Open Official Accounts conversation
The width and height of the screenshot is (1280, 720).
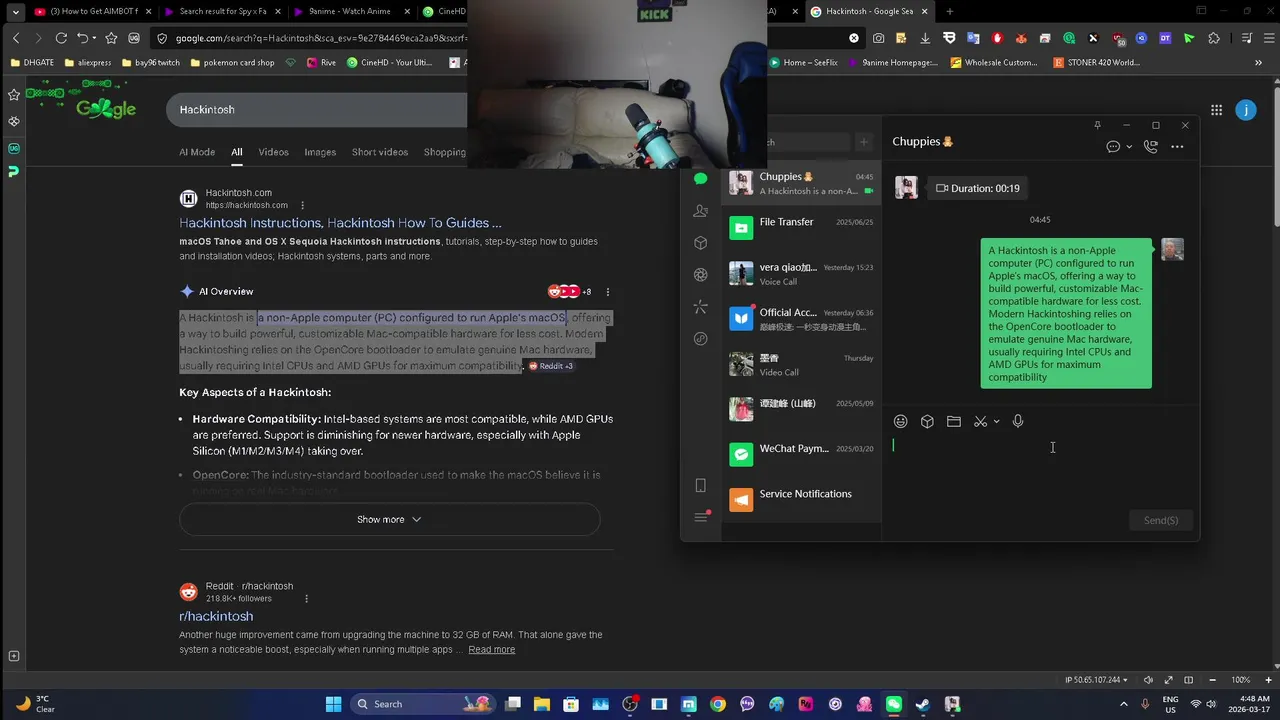pyautogui.click(x=801, y=318)
